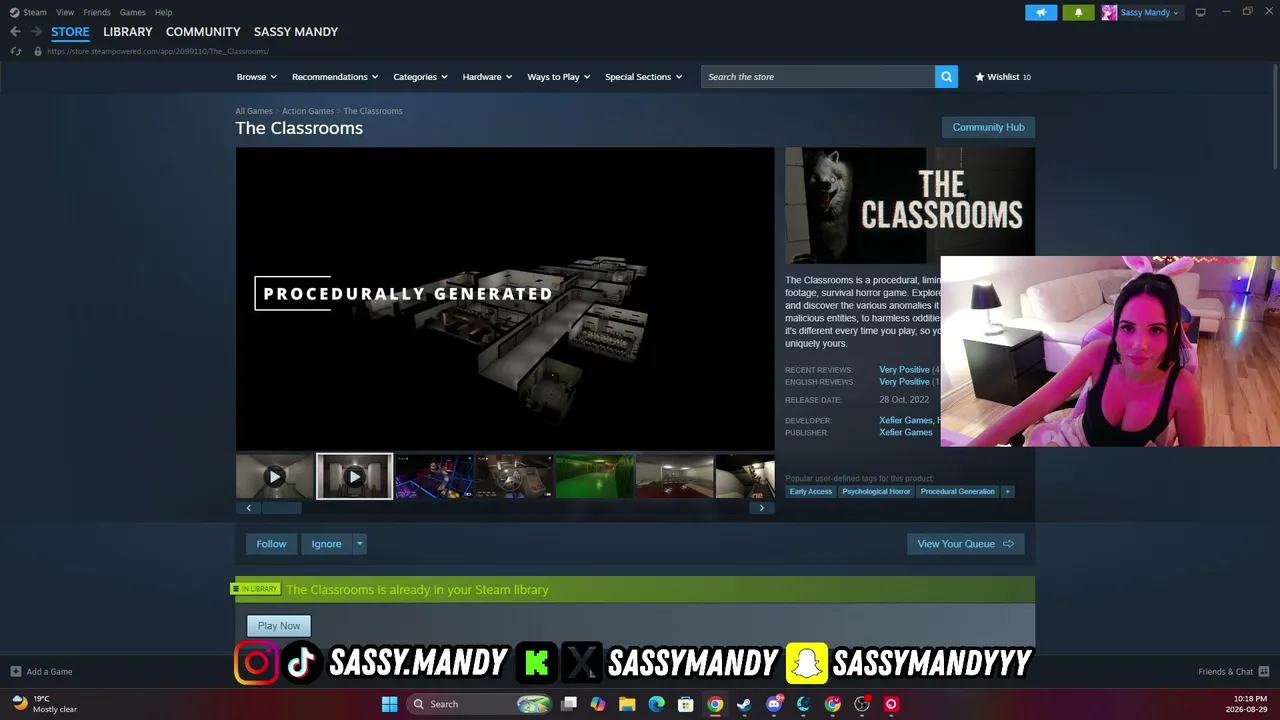
Task: Open the red circular taskbar app icon
Action: click(891, 704)
